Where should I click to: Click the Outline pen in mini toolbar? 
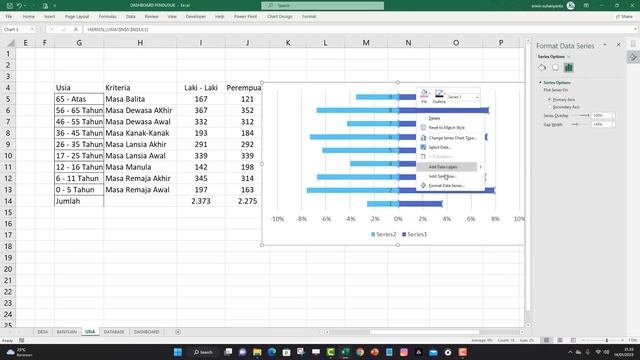coord(438,94)
